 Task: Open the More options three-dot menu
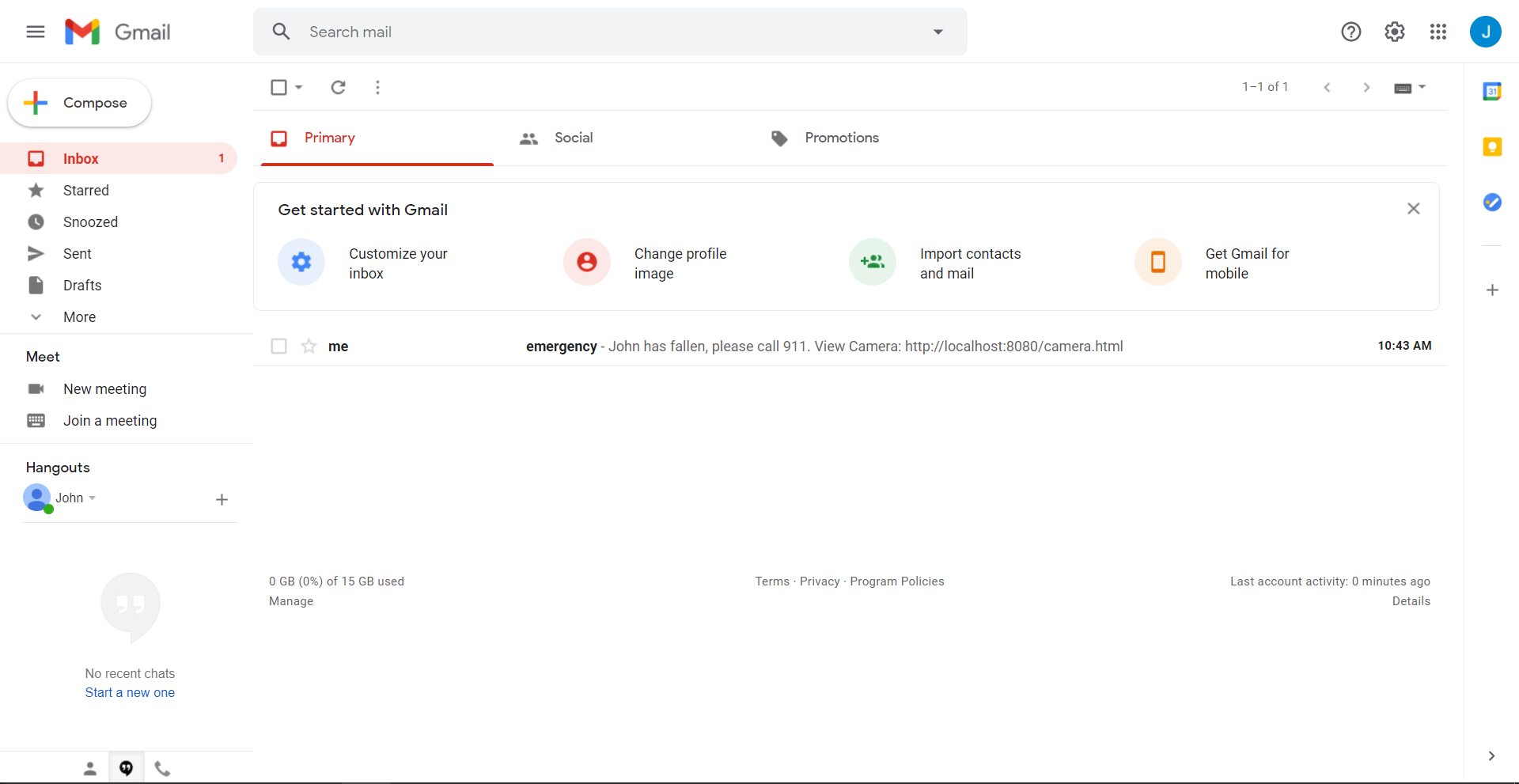coord(377,87)
